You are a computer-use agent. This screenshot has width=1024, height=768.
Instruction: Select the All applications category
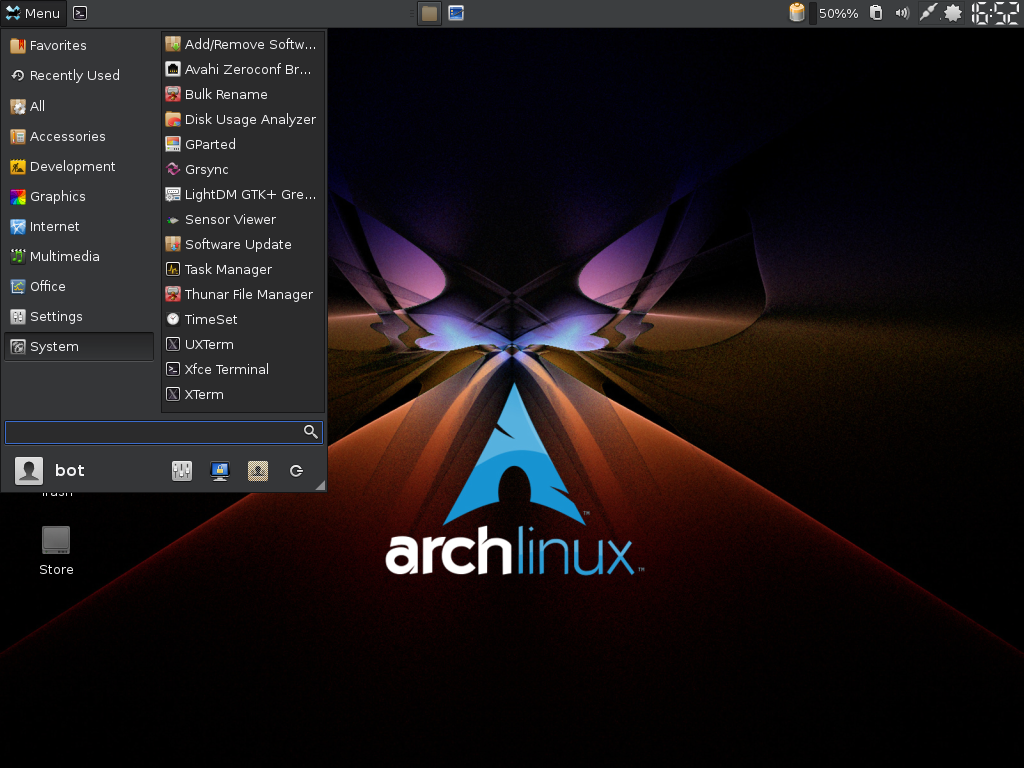(79, 106)
